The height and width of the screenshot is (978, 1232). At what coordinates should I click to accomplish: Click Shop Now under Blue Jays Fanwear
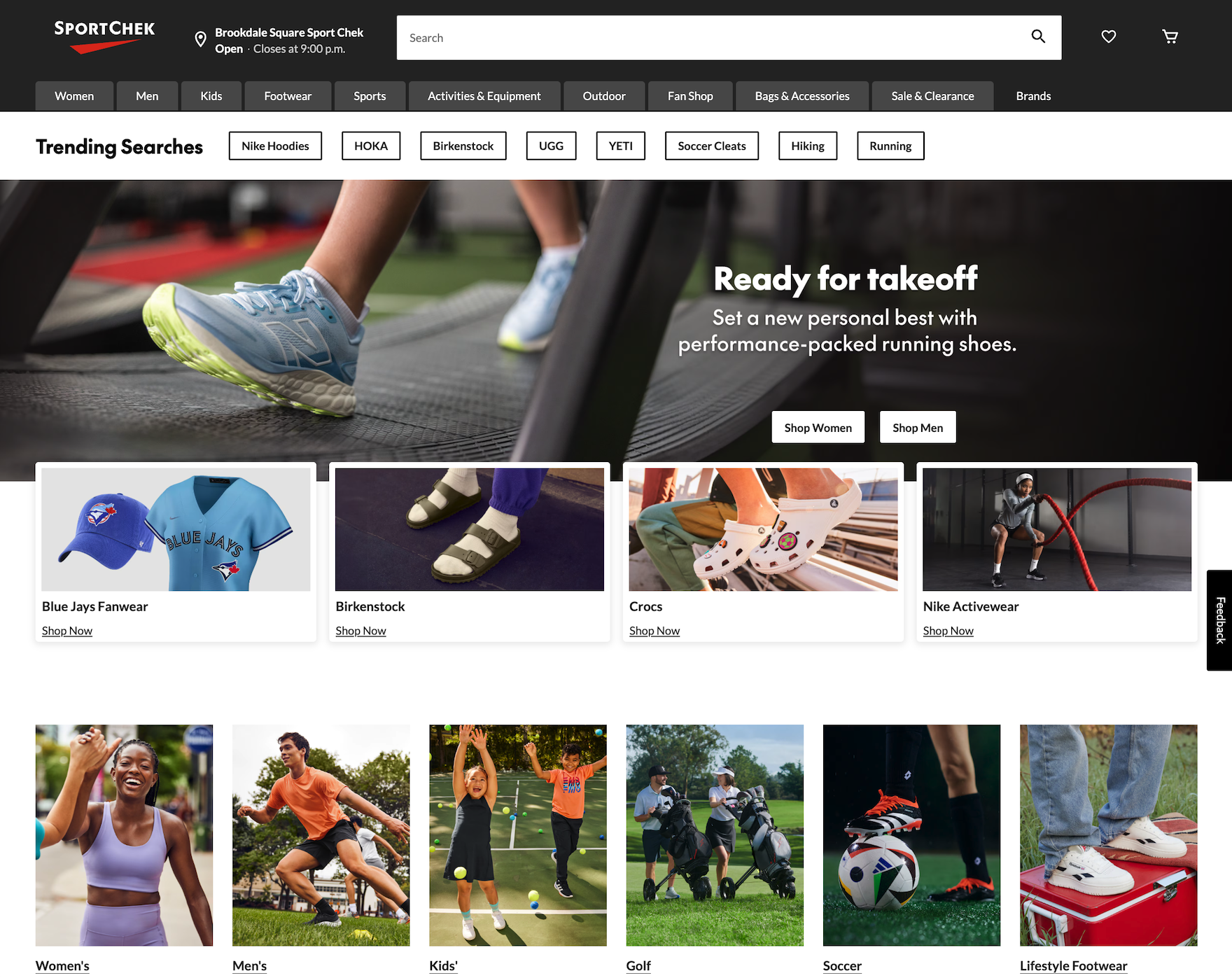click(67, 631)
